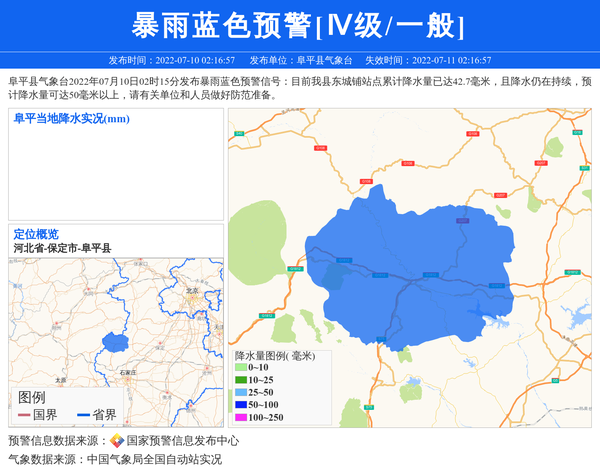Viewport: 600px width, 471px height.
Task: Click 石家庄 on the overview map
Action: click(127, 372)
